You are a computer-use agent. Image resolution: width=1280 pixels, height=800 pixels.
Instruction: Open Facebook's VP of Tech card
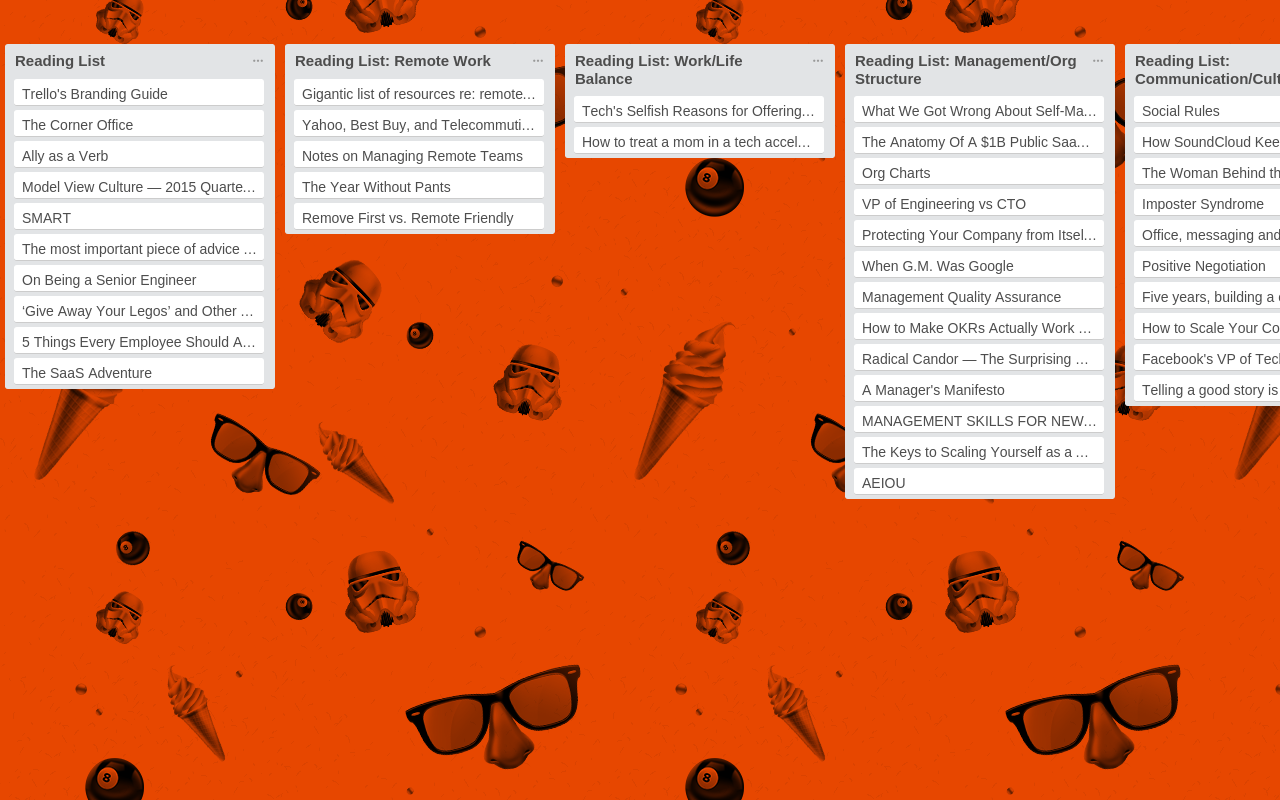tap(1207, 358)
